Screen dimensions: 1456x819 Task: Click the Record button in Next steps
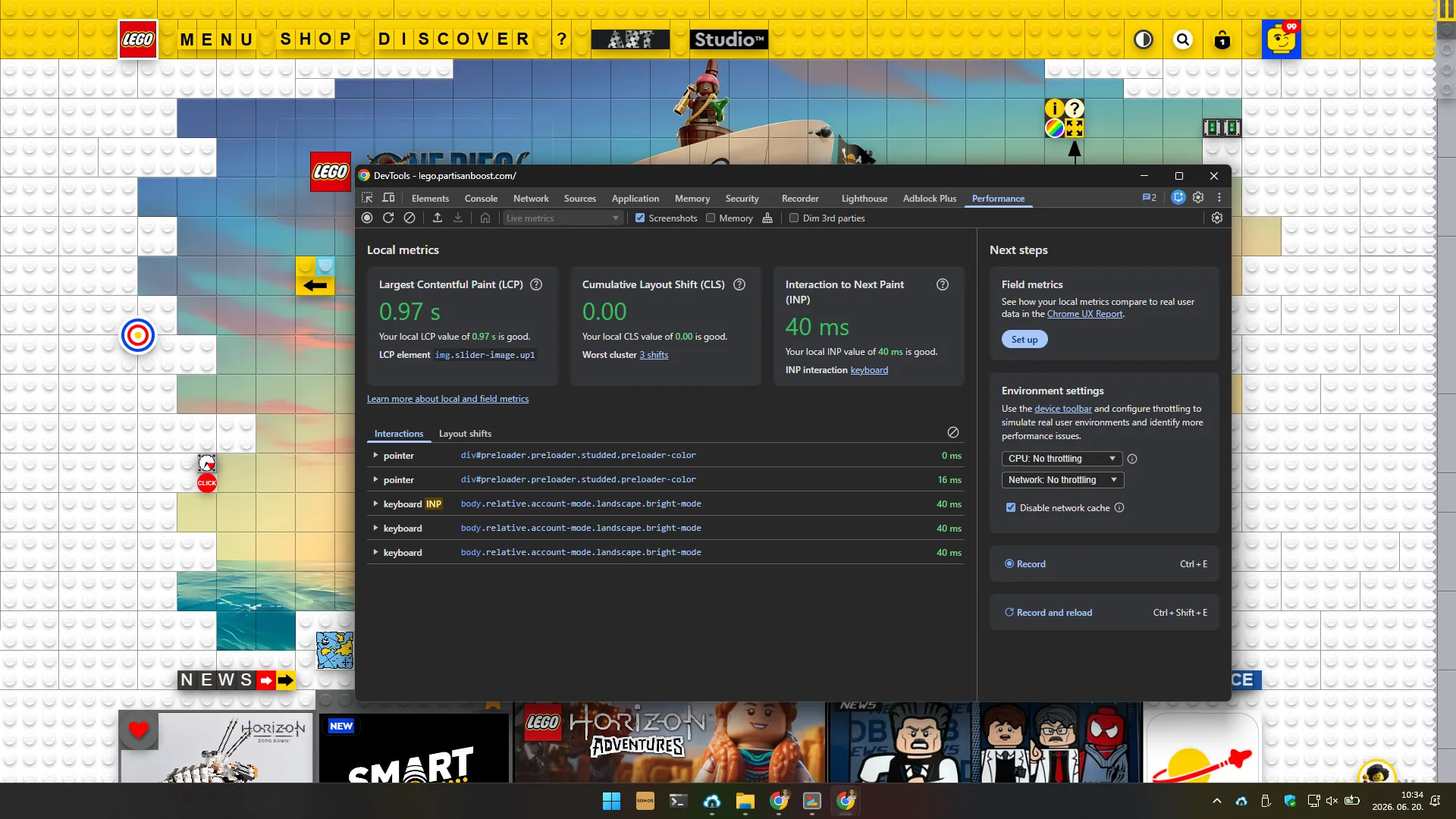(x=1104, y=564)
